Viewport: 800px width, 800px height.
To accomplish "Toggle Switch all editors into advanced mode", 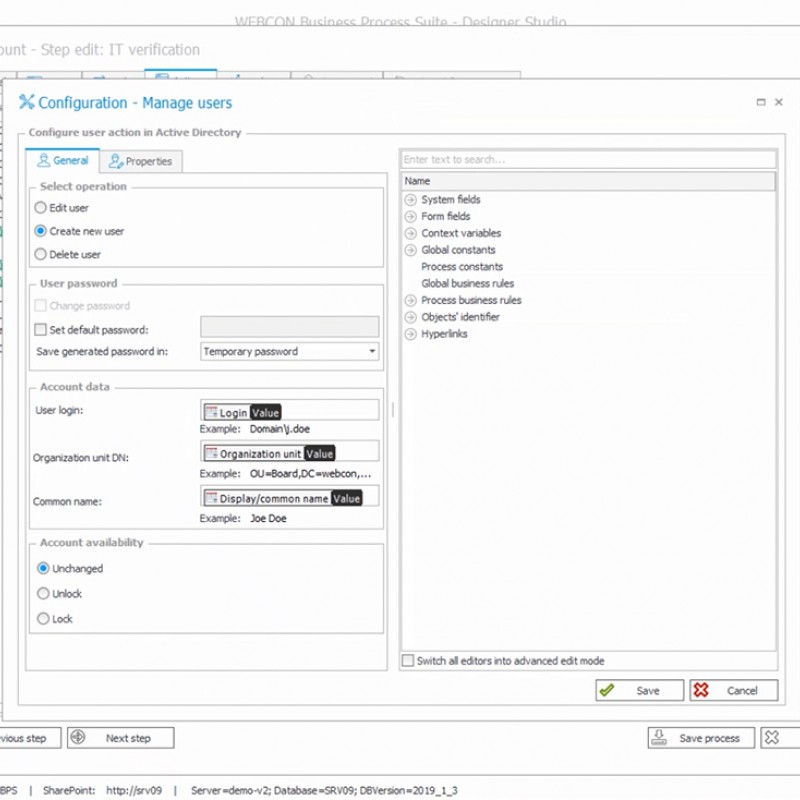I will (408, 661).
